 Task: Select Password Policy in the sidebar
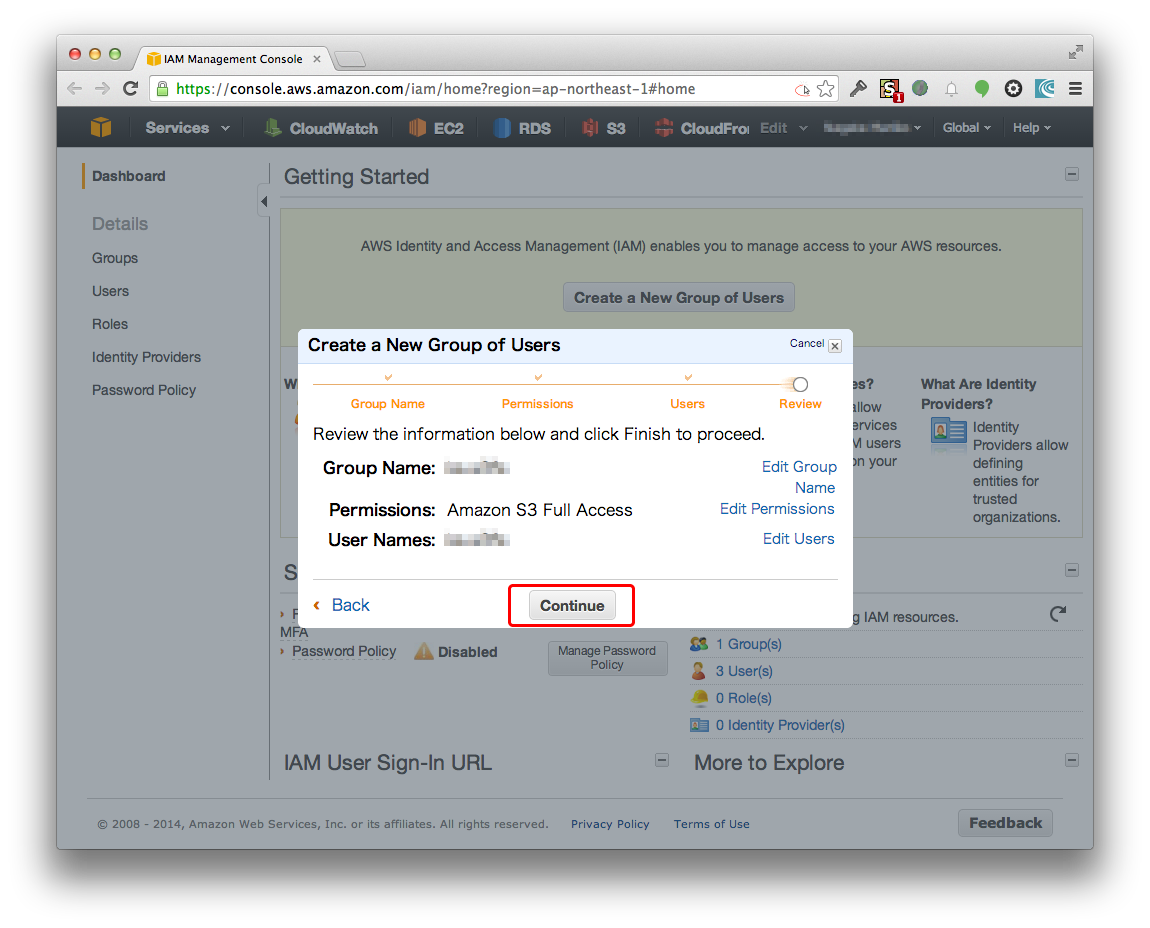(144, 390)
